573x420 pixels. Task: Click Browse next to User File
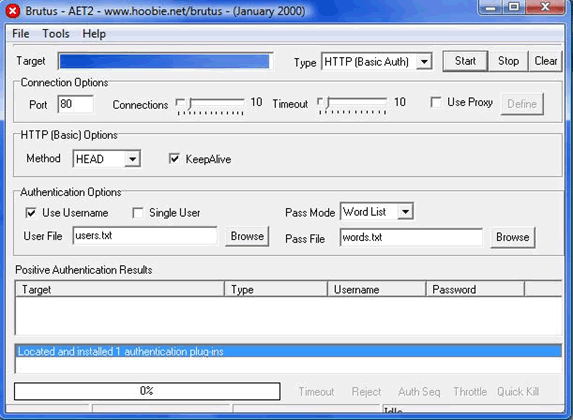(x=247, y=237)
